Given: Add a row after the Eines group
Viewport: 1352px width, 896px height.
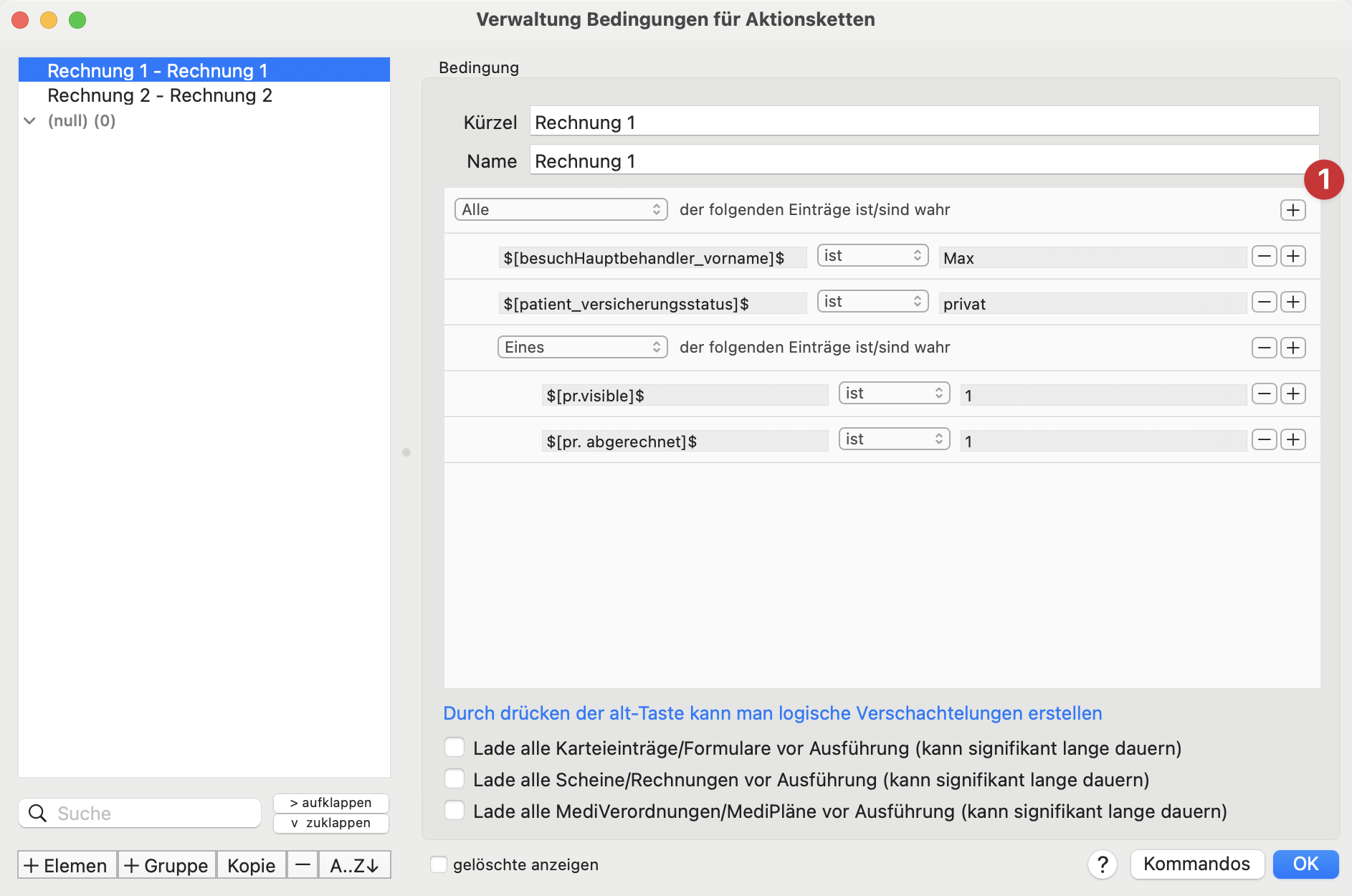Looking at the screenshot, I should click(x=1293, y=348).
